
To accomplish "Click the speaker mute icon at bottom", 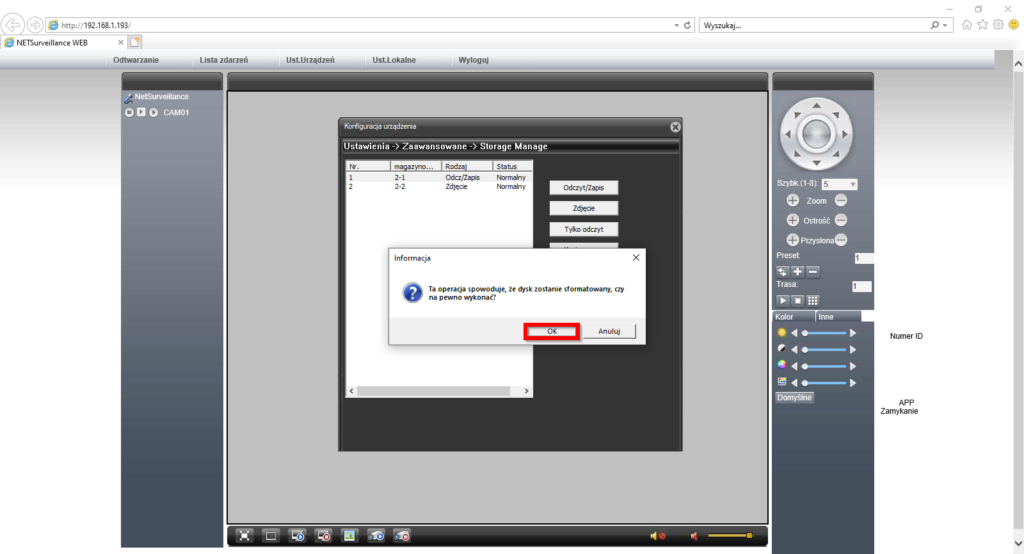I will point(658,537).
